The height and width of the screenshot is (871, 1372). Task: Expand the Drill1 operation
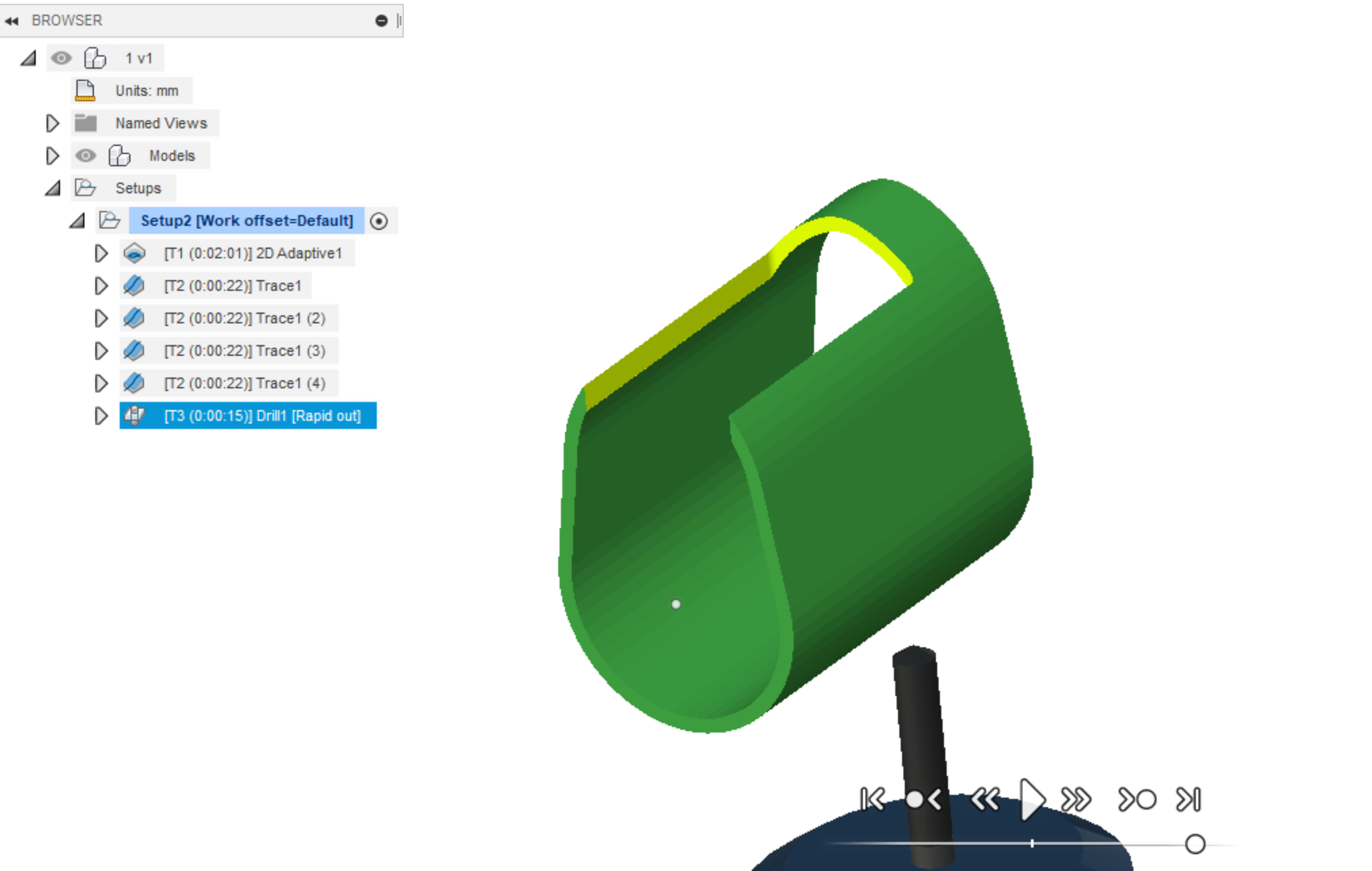click(x=101, y=416)
